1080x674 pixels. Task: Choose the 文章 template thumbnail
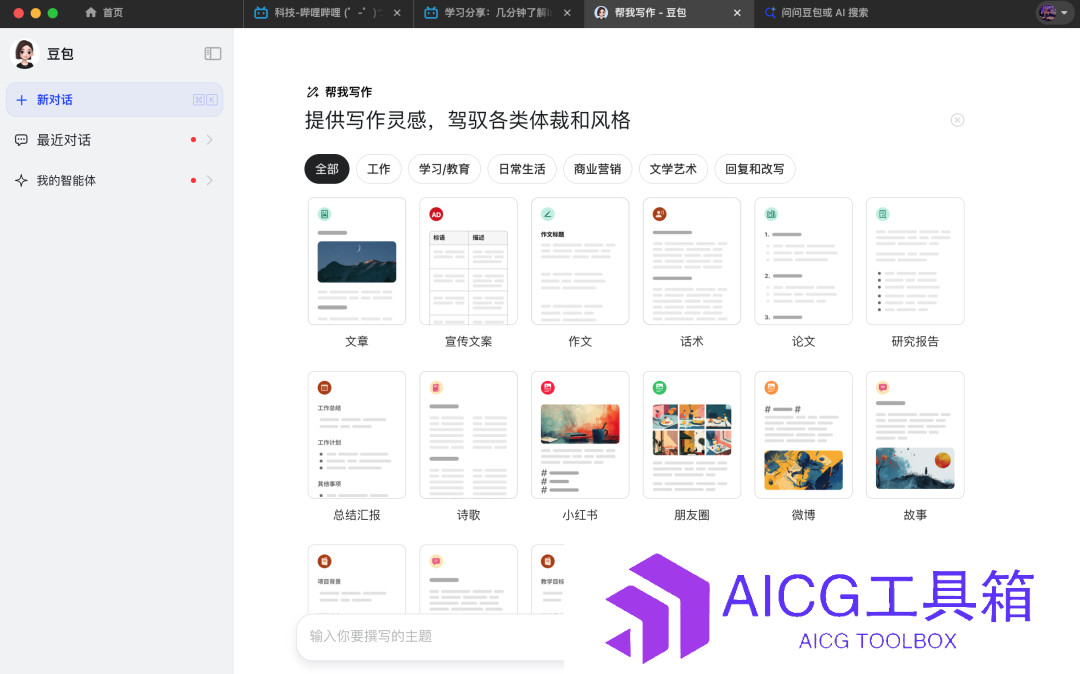[x=357, y=261]
